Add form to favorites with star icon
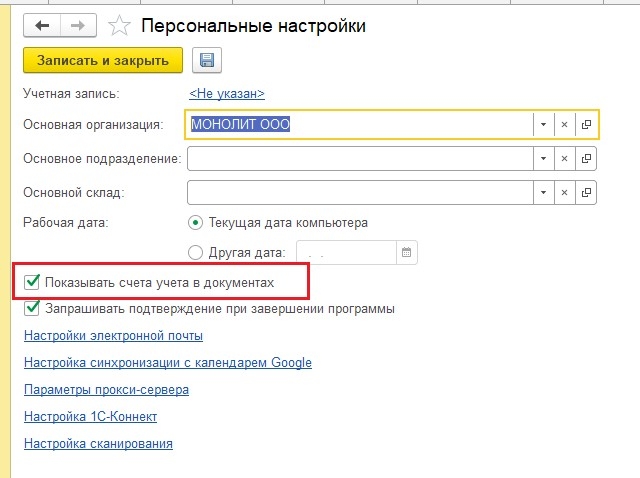 click(119, 26)
